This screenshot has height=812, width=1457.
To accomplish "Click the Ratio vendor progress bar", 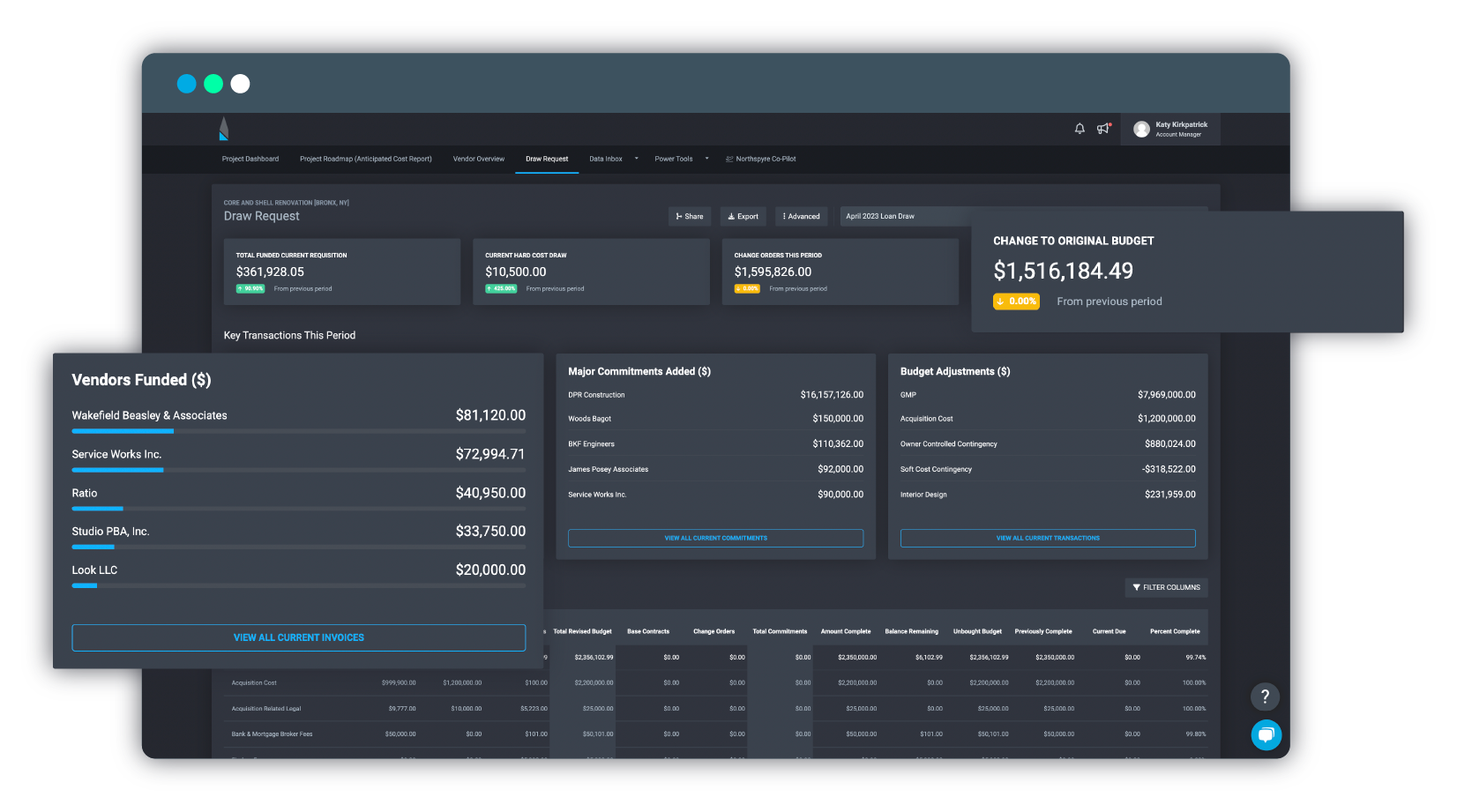I will [x=299, y=509].
